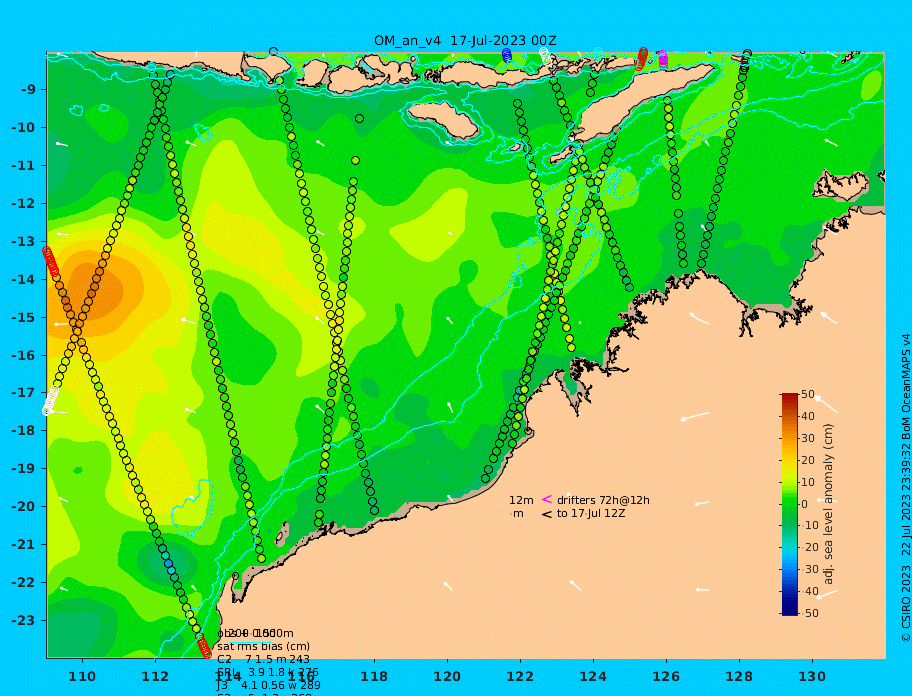The width and height of the screenshot is (912, 696).
Task: Click the colorbar tick label 40 near top
Action: (808, 416)
